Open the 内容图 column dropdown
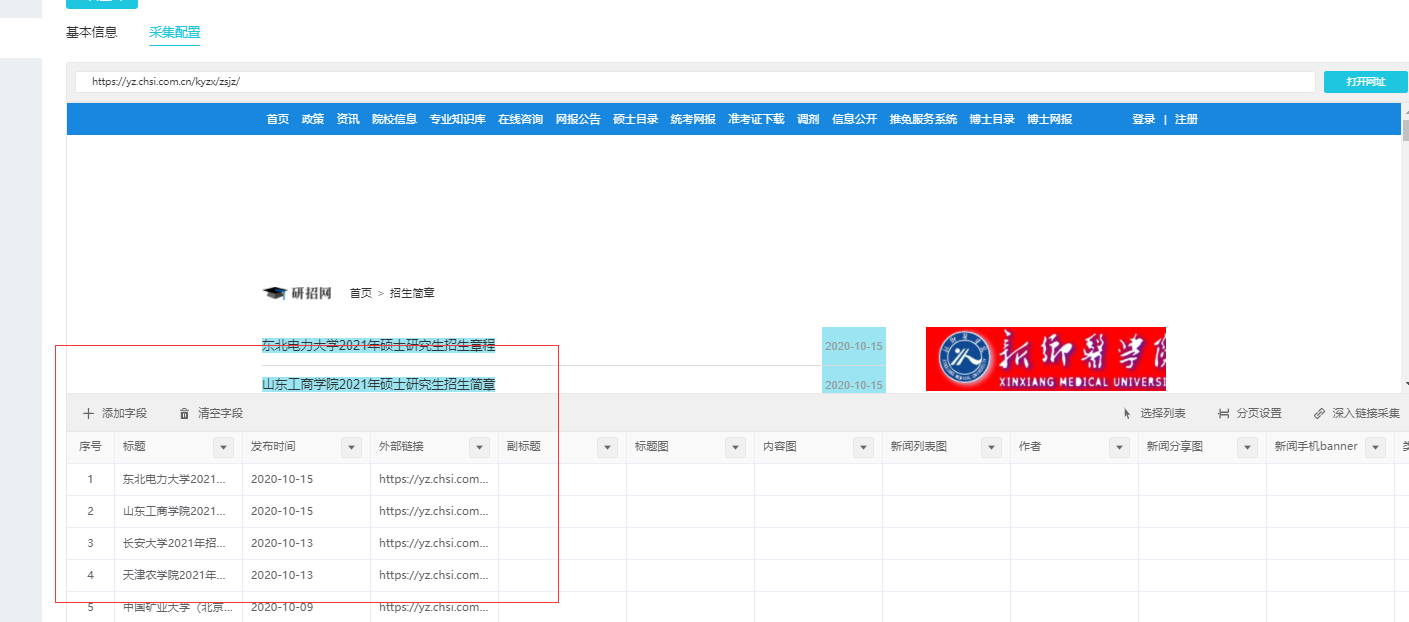Screen dimensions: 1409x622 [x=863, y=447]
